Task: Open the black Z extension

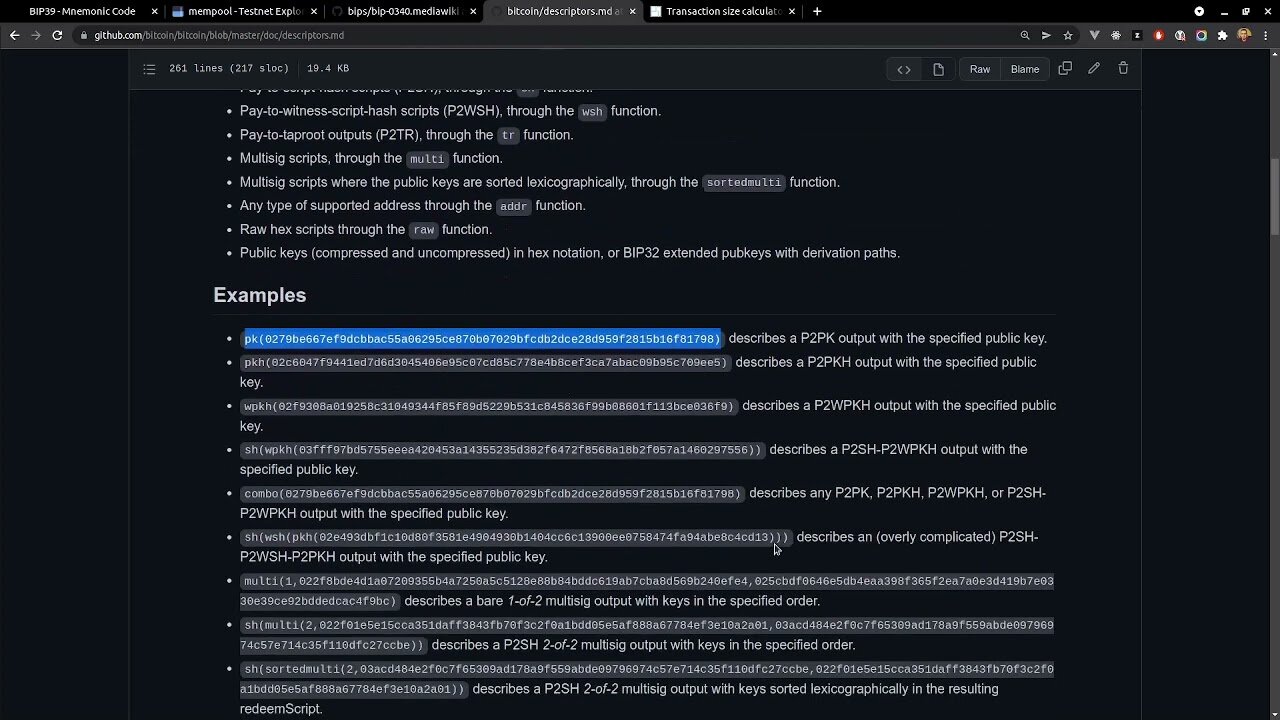Action: pyautogui.click(x=1137, y=35)
